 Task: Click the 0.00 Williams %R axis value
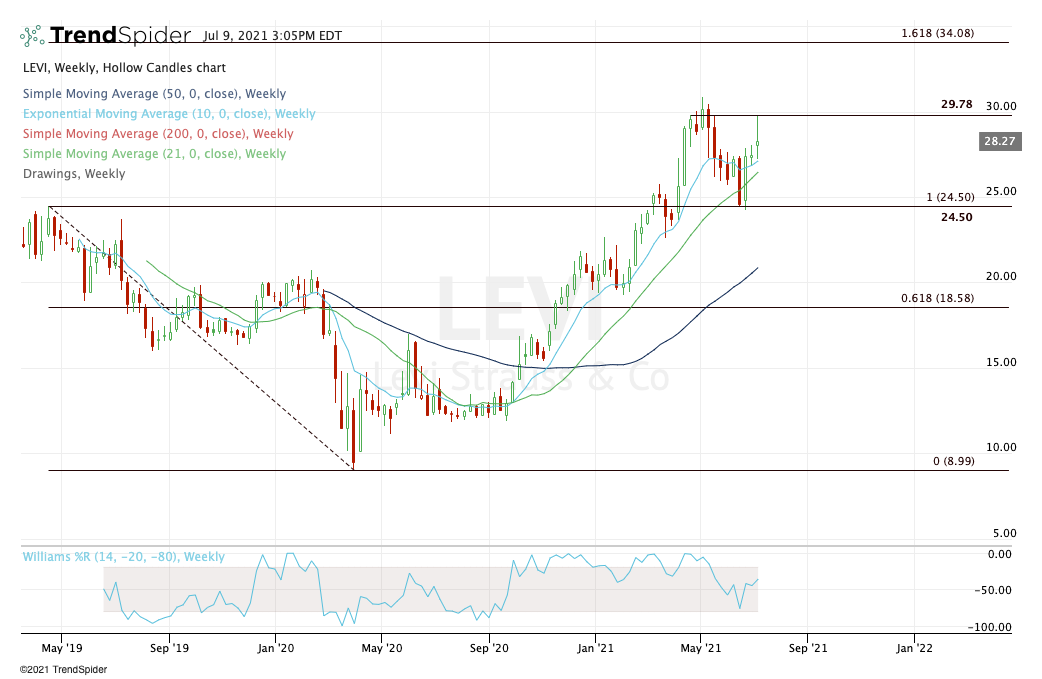(999, 555)
